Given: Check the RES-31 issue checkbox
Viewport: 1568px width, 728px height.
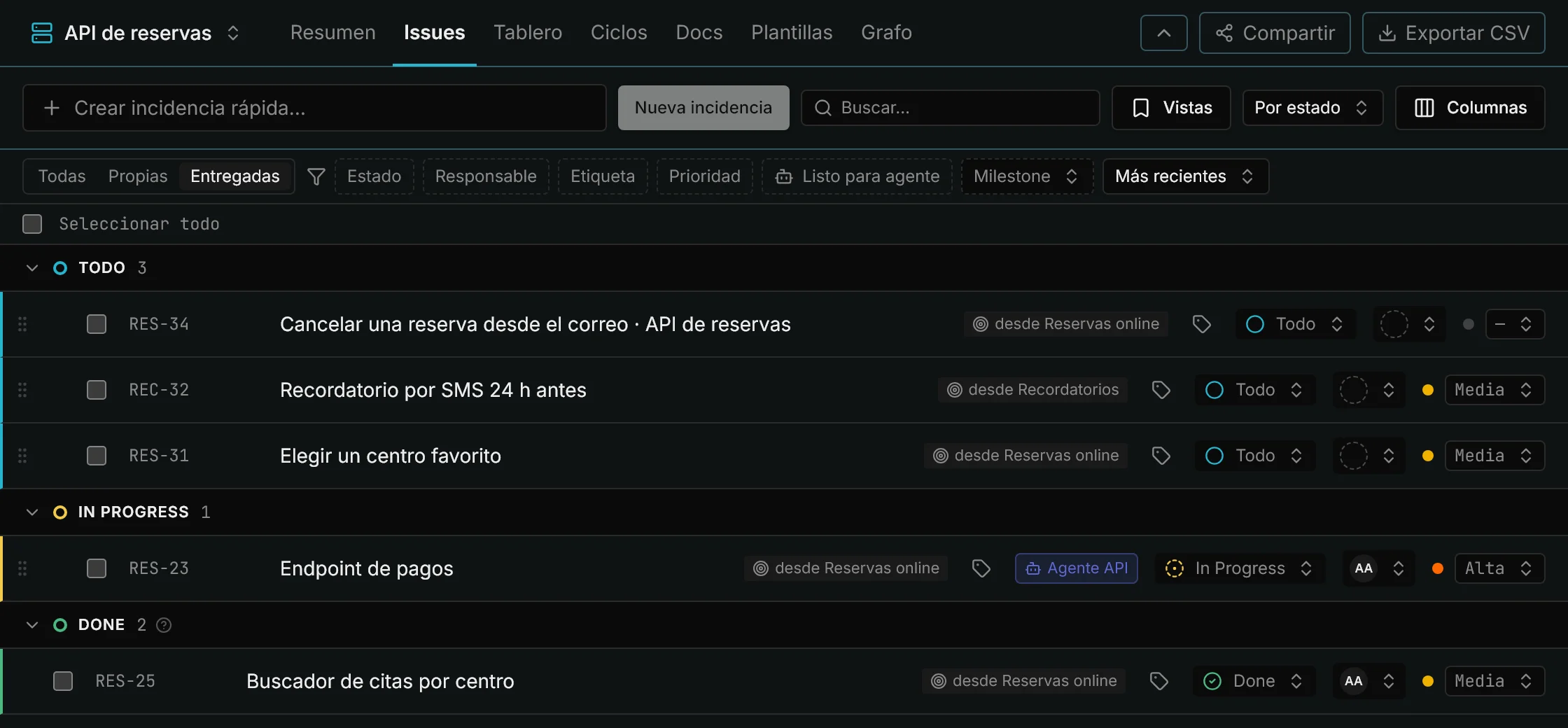Looking at the screenshot, I should coord(97,456).
